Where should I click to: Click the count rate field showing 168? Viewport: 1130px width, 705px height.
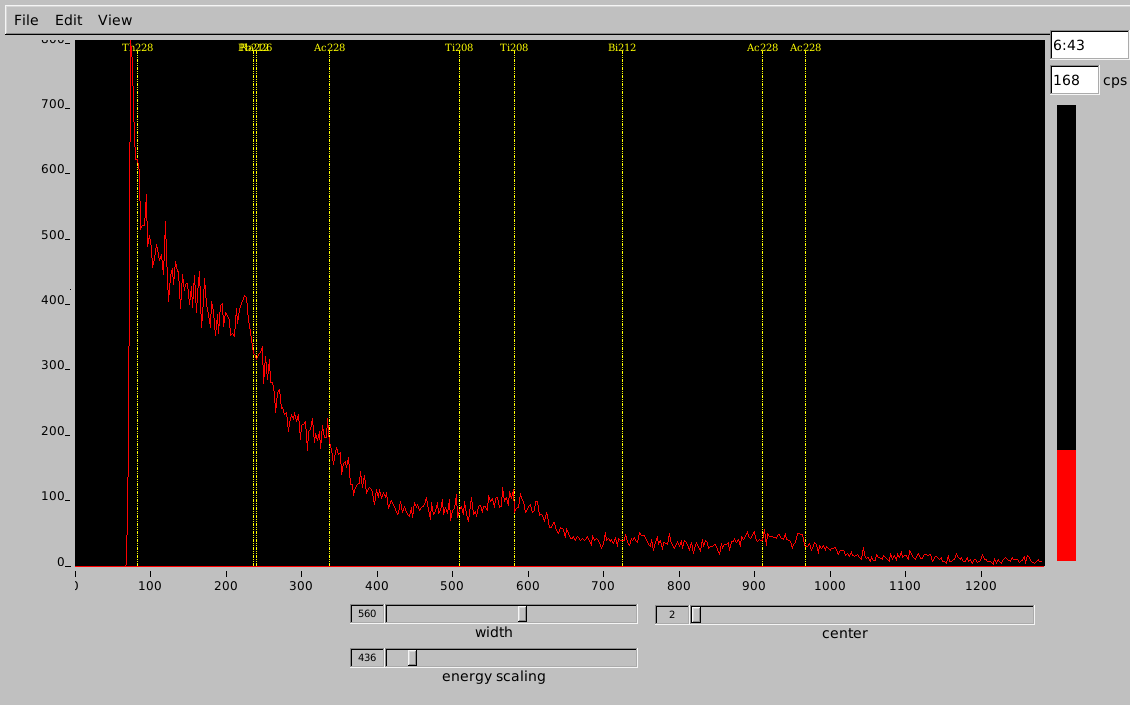1073,80
